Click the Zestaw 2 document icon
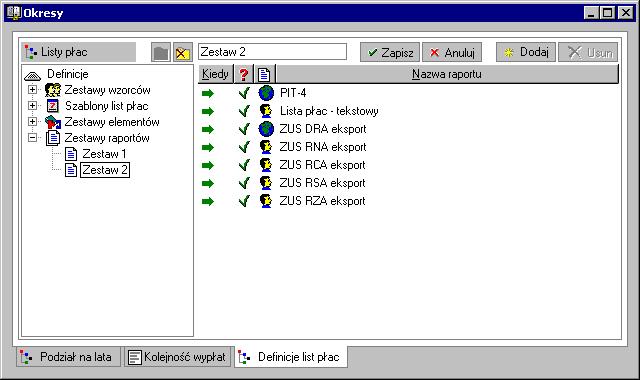 71,170
